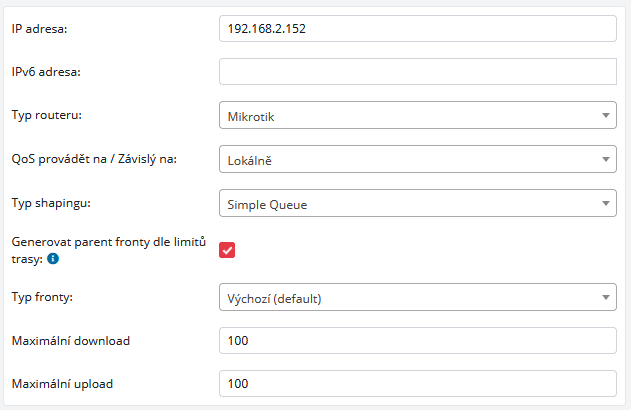Click the 'Typ shapingu:' label

click(51, 204)
